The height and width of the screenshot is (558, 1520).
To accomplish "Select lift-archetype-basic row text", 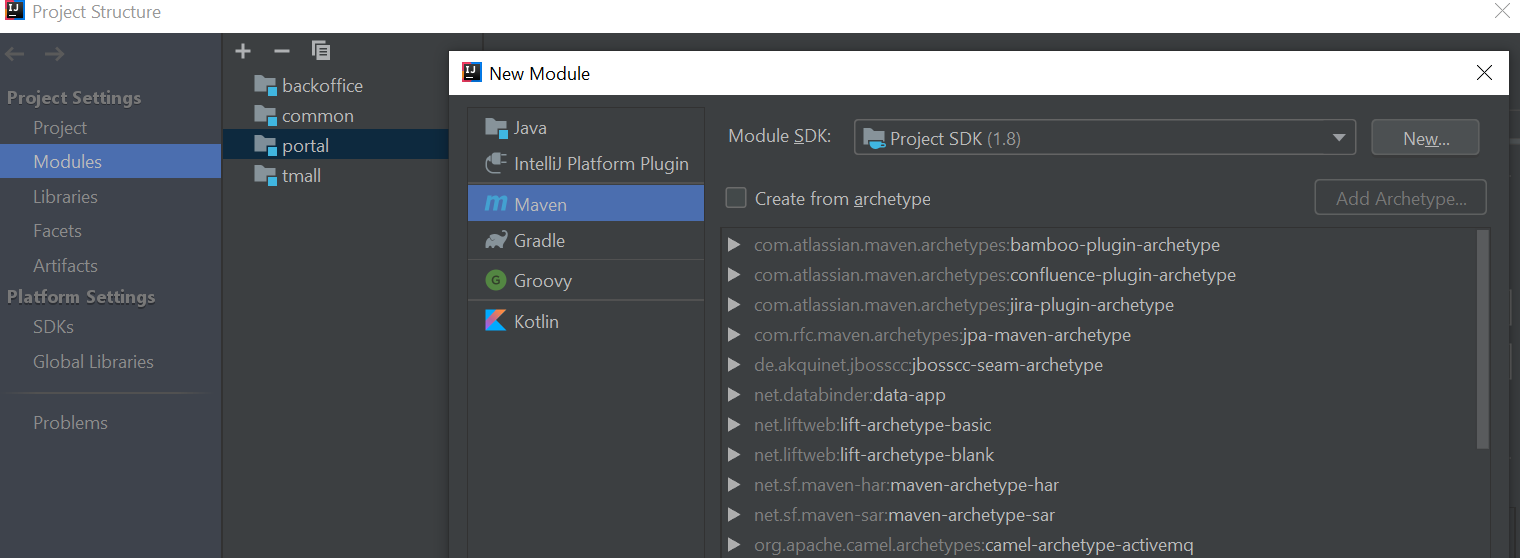I will [873, 425].
